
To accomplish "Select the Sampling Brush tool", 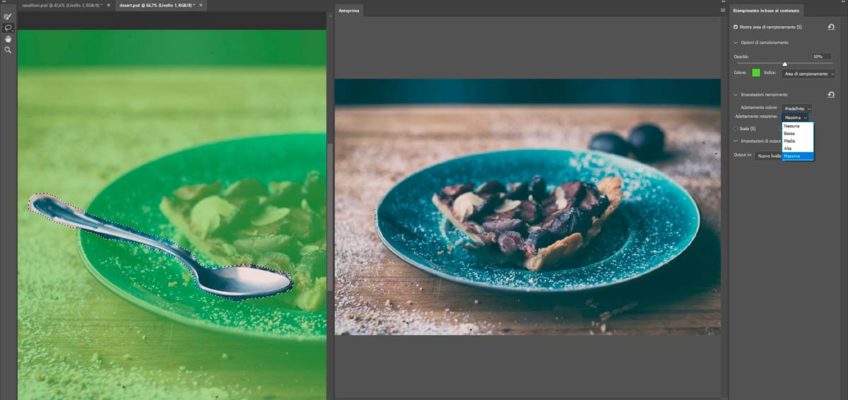I will (8, 16).
